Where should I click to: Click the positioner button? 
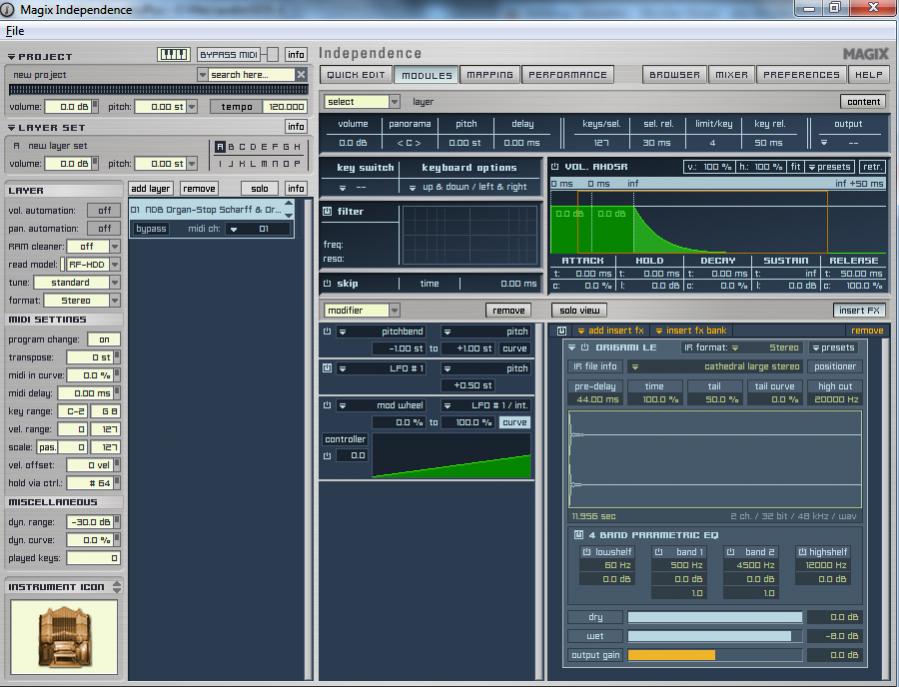tap(835, 366)
